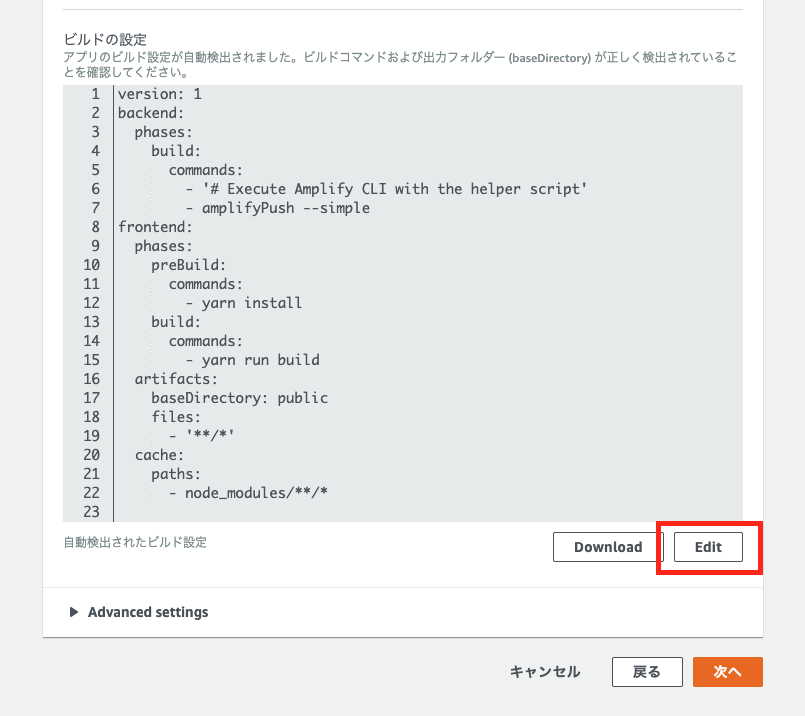Click line number 10 in the gutter
Screen dimensions: 805x716
tap(91, 265)
